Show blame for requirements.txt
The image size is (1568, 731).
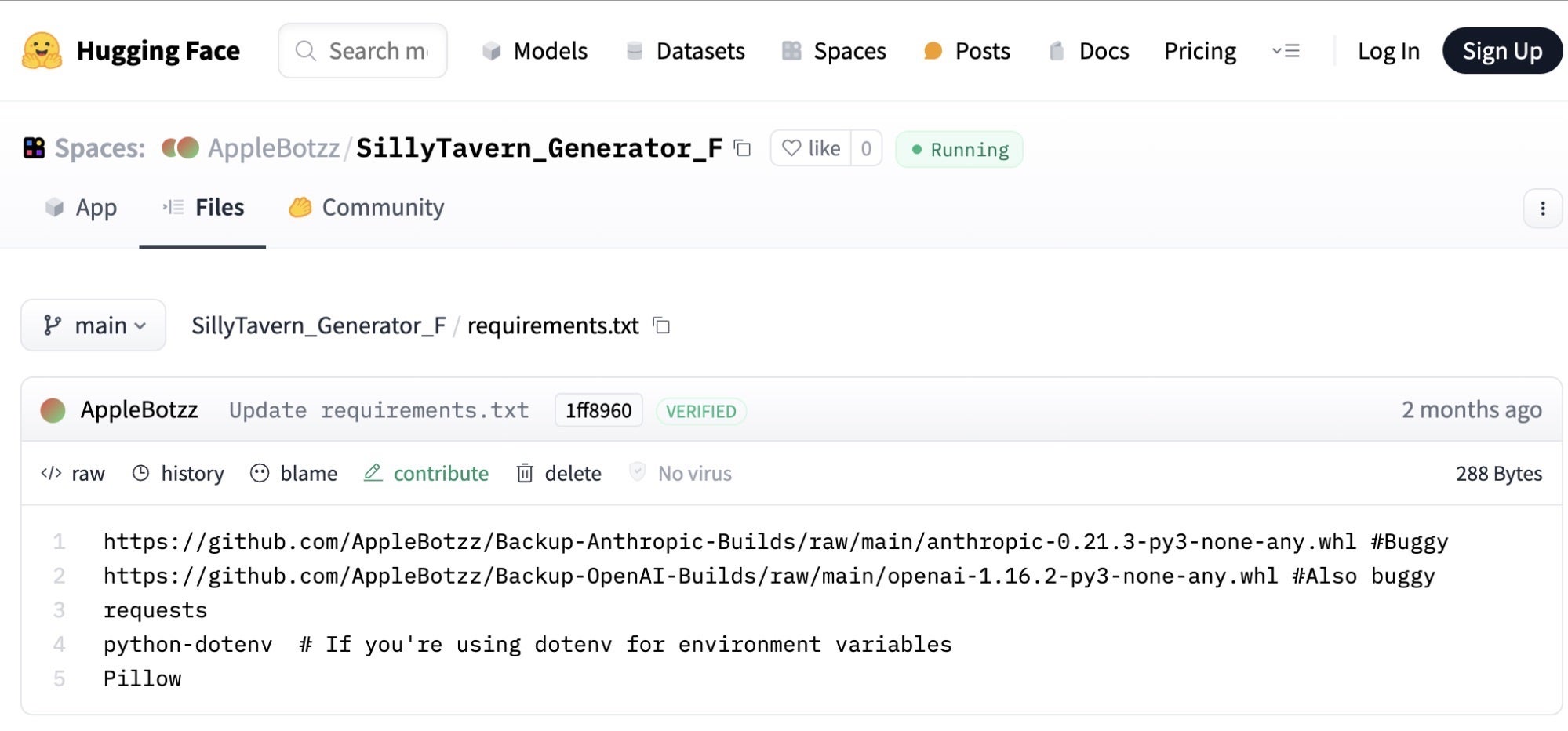[x=294, y=474]
